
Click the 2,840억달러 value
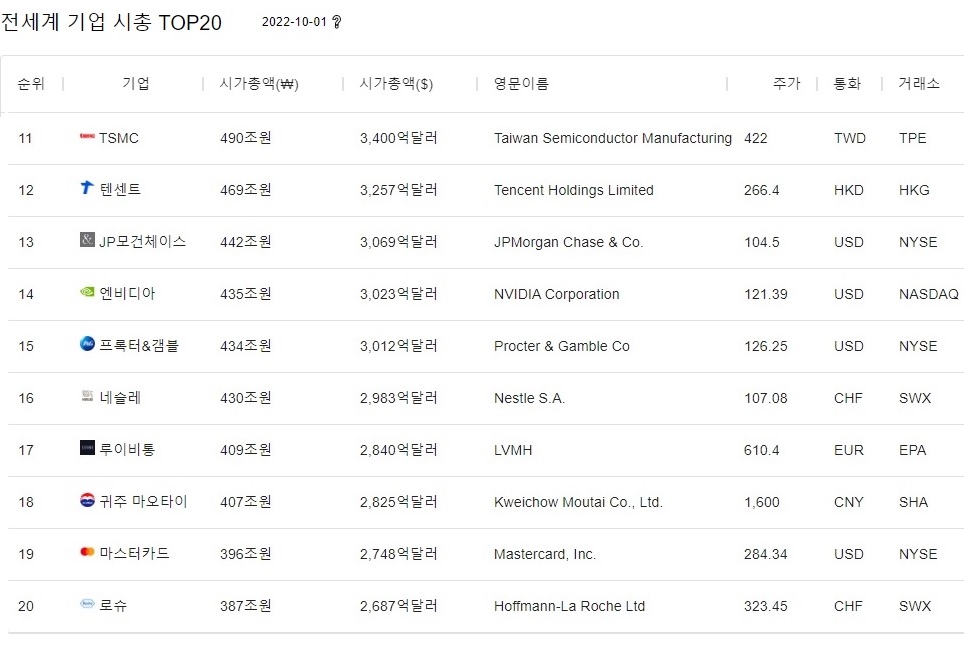click(x=399, y=450)
